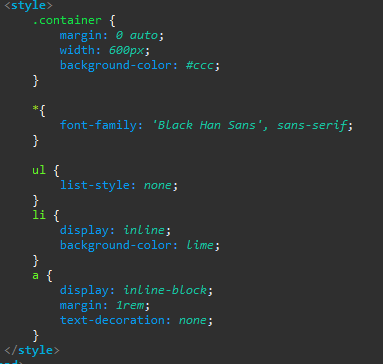
Task: Click the closing style tag
Action: [x=32, y=350]
